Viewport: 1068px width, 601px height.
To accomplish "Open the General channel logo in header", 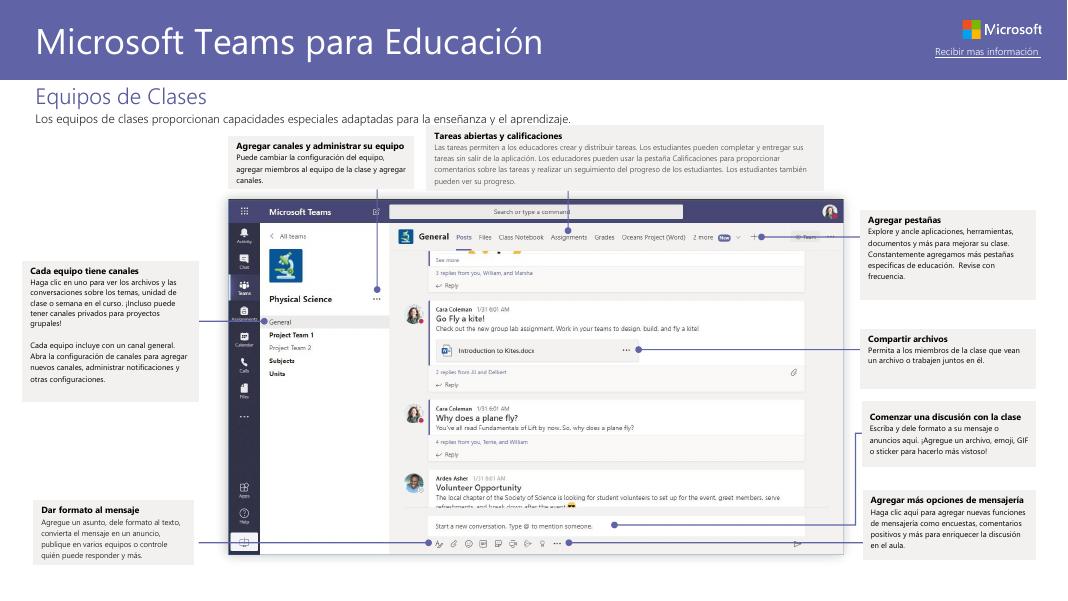I will coord(405,236).
